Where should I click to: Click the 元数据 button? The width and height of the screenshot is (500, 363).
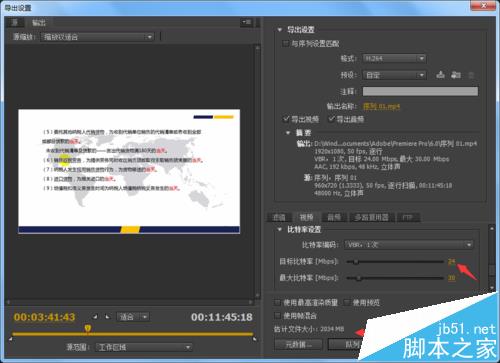299,344
